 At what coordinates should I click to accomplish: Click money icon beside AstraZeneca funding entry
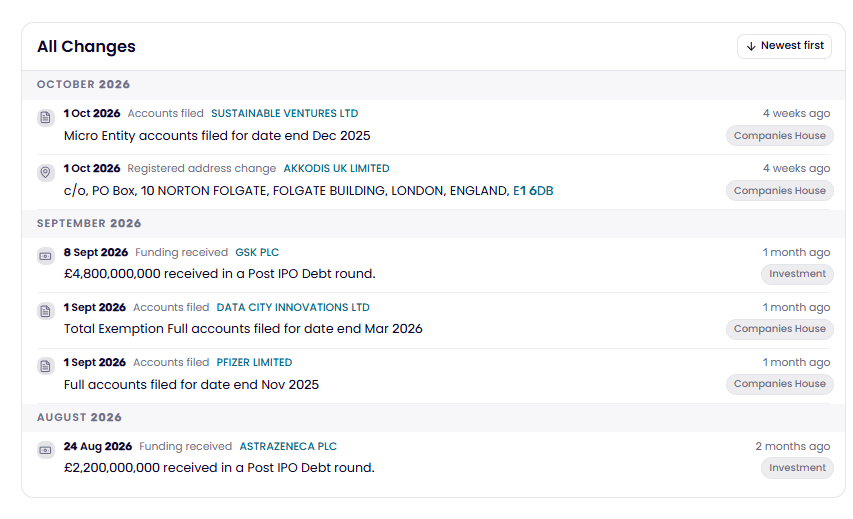tap(46, 450)
